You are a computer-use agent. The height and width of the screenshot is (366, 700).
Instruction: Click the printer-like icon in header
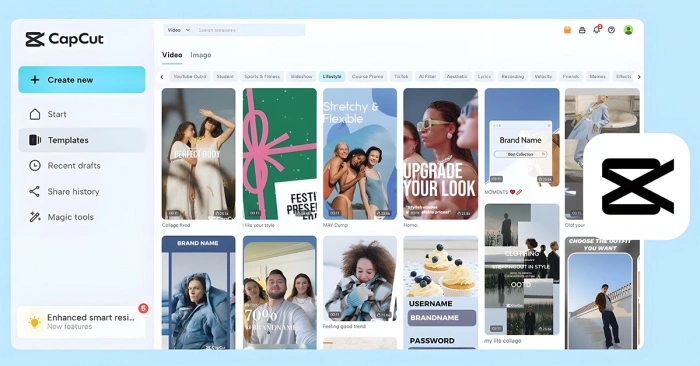[x=582, y=30]
